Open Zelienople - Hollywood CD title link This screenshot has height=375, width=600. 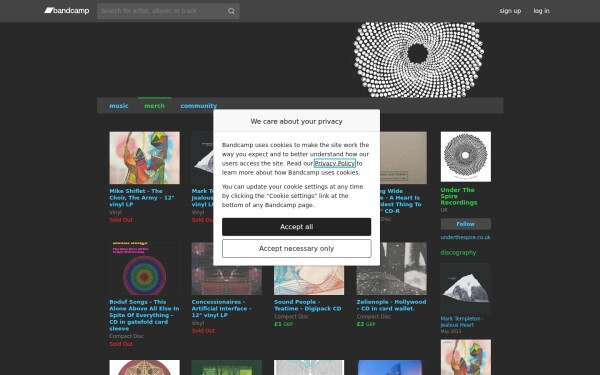[x=391, y=305]
